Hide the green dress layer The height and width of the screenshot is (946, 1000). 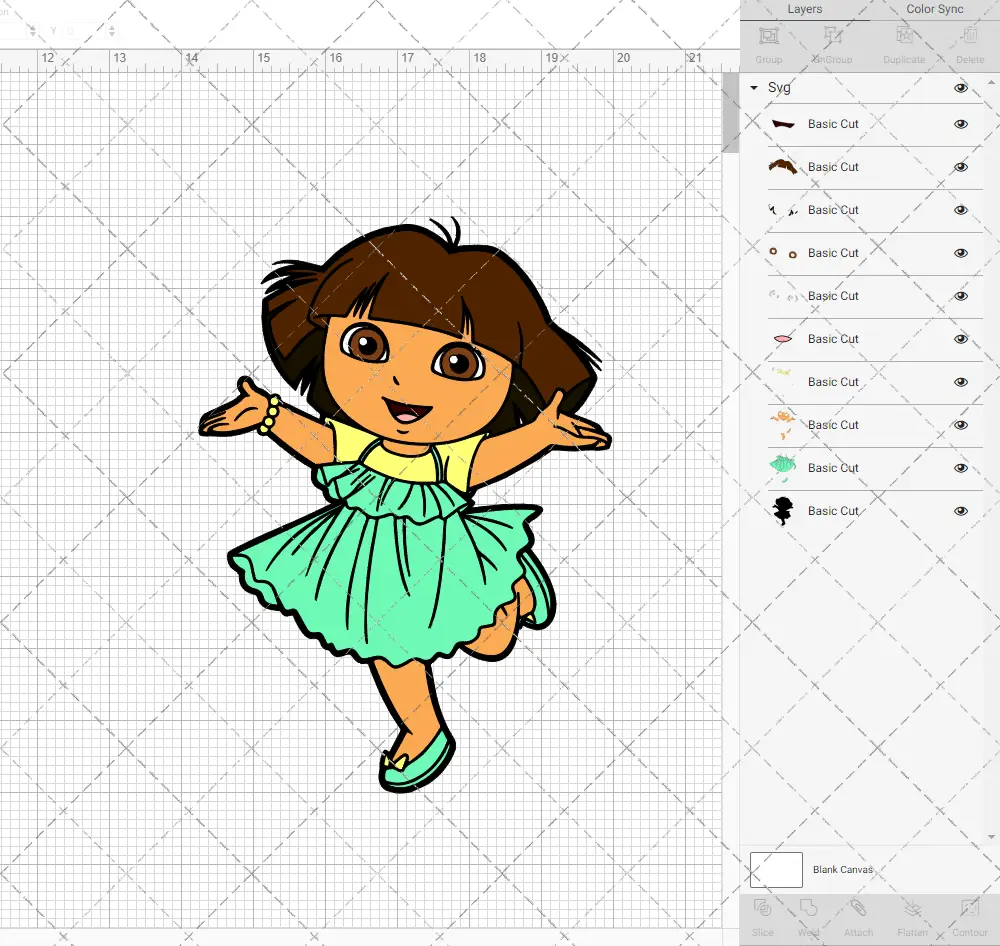pos(960,468)
